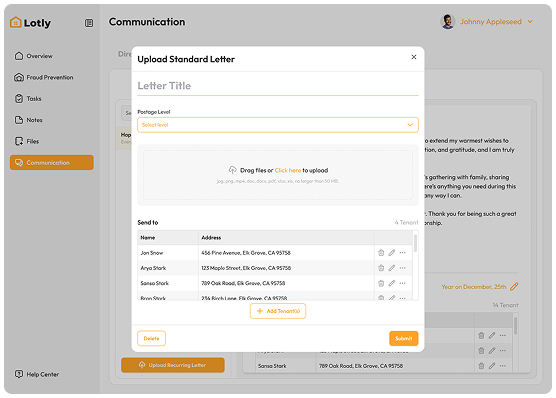Close the Upload Standard Letter dialog

(x=414, y=57)
